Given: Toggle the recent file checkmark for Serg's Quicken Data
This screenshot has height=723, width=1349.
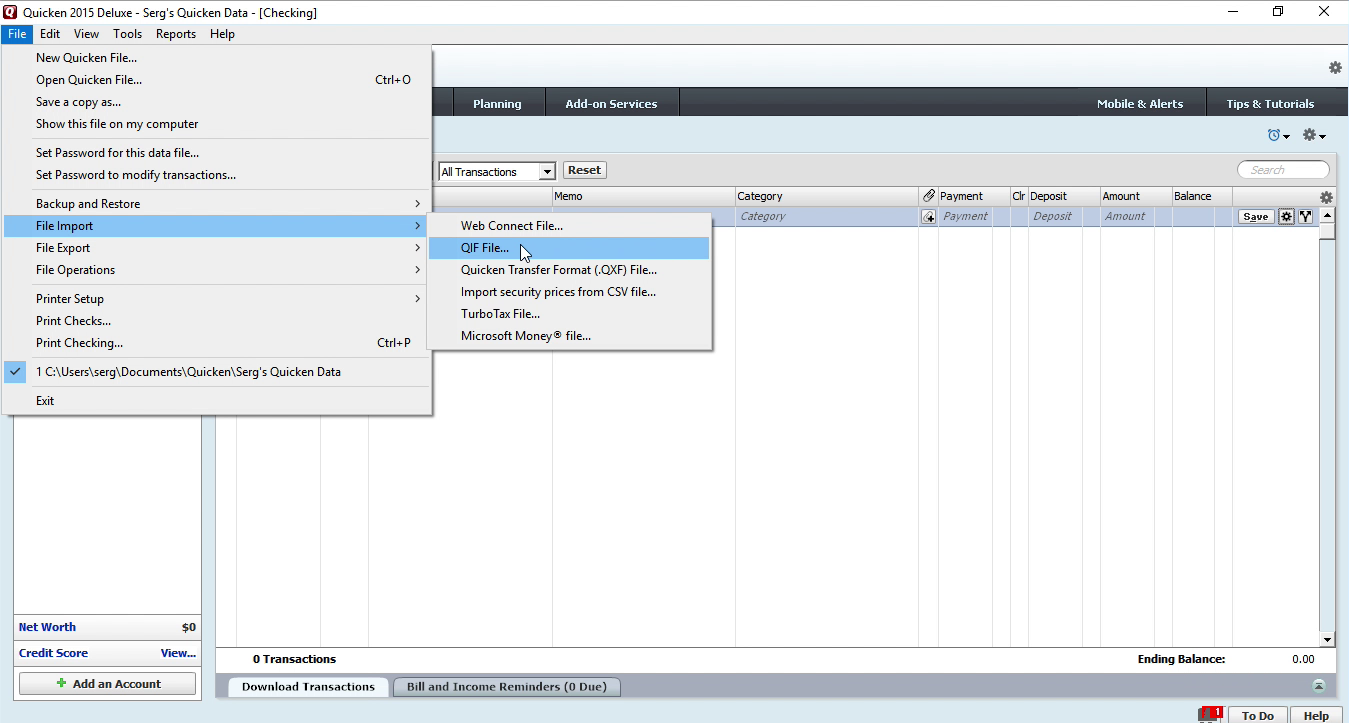Looking at the screenshot, I should click(15, 372).
